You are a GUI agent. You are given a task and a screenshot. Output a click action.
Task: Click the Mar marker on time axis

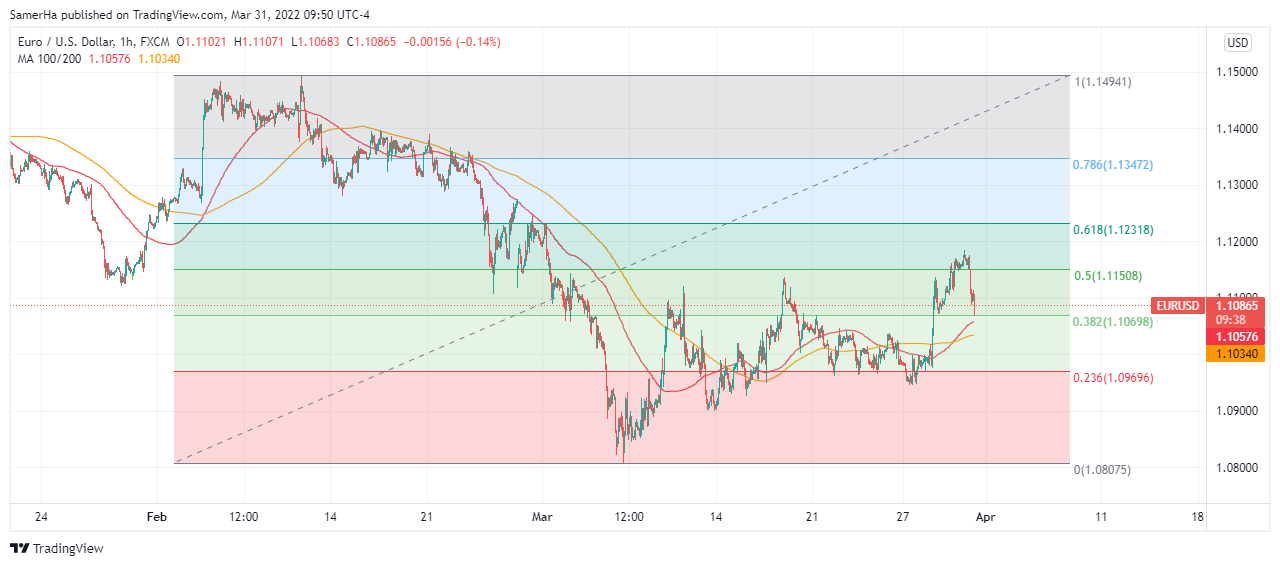point(542,517)
